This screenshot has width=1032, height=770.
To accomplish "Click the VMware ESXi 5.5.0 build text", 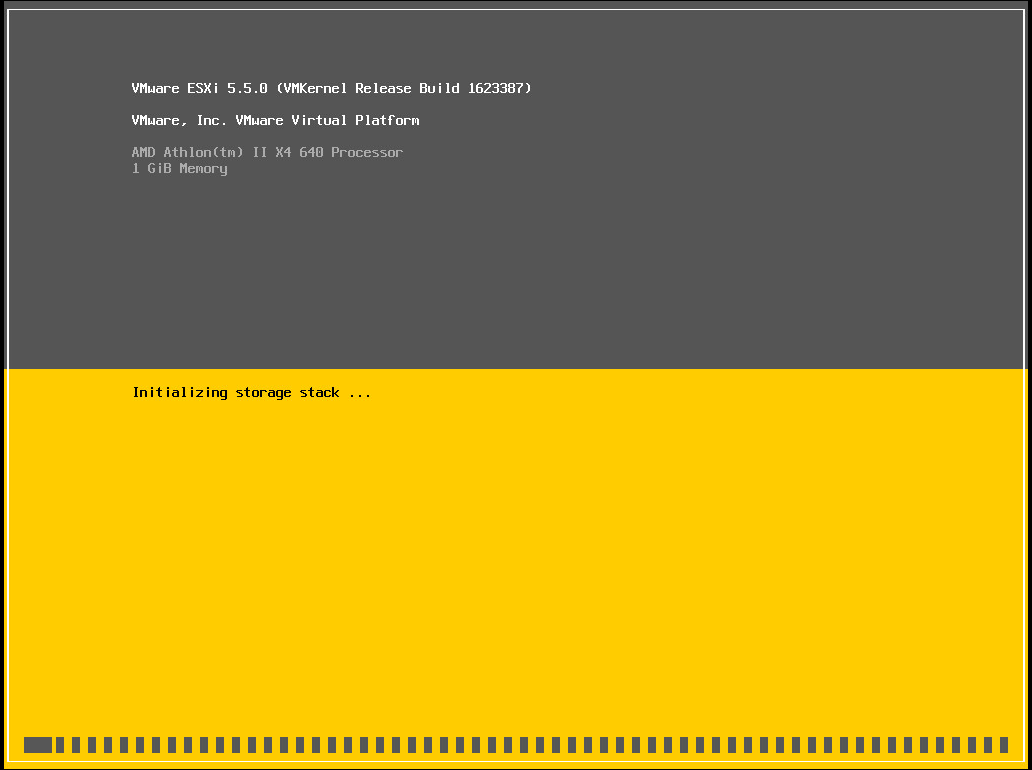I will tap(331, 88).
